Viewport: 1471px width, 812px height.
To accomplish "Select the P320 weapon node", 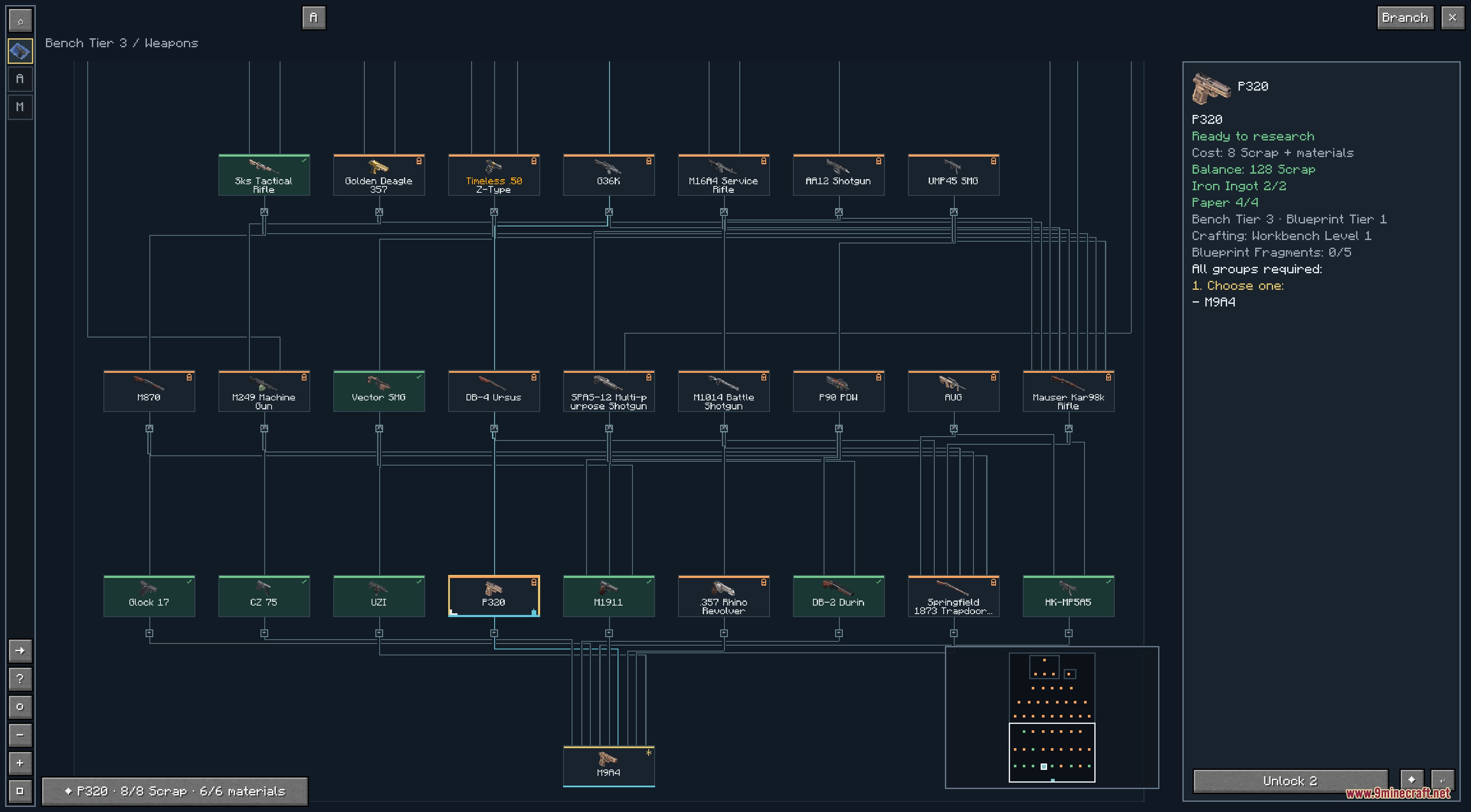I will [494, 595].
